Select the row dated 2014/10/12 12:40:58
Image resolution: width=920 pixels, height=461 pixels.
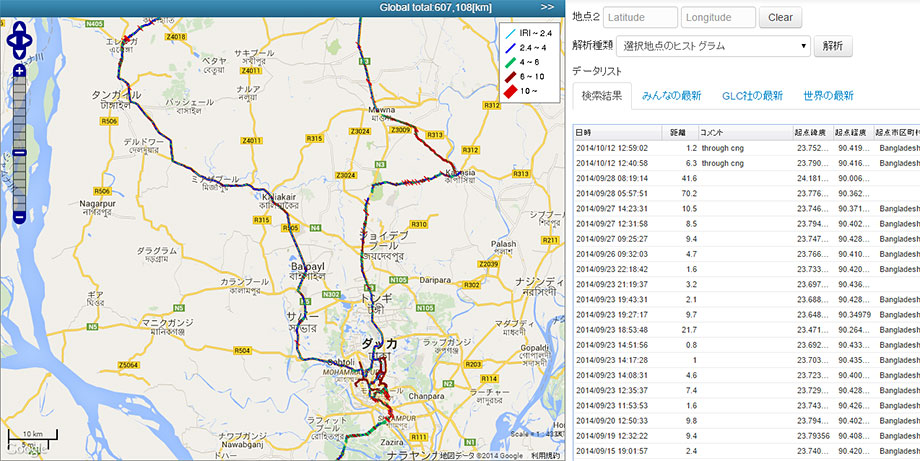tap(747, 163)
